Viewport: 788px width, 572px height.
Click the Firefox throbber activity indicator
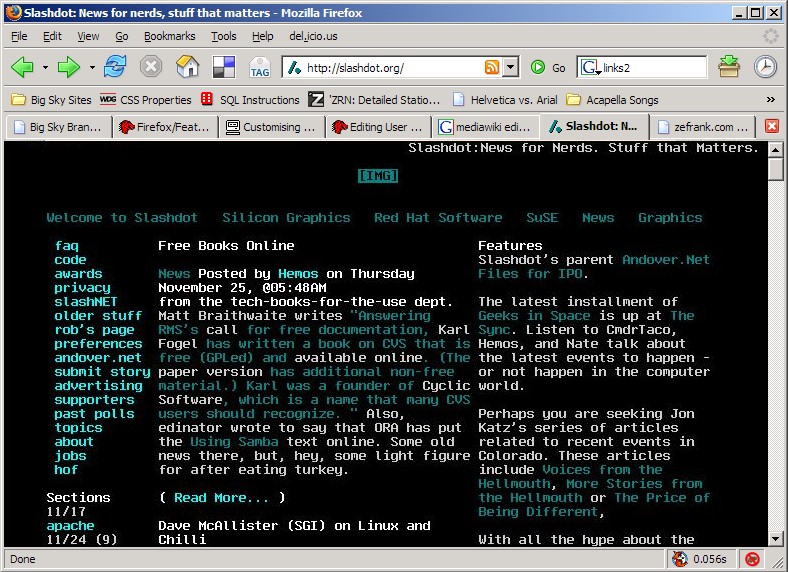770,36
